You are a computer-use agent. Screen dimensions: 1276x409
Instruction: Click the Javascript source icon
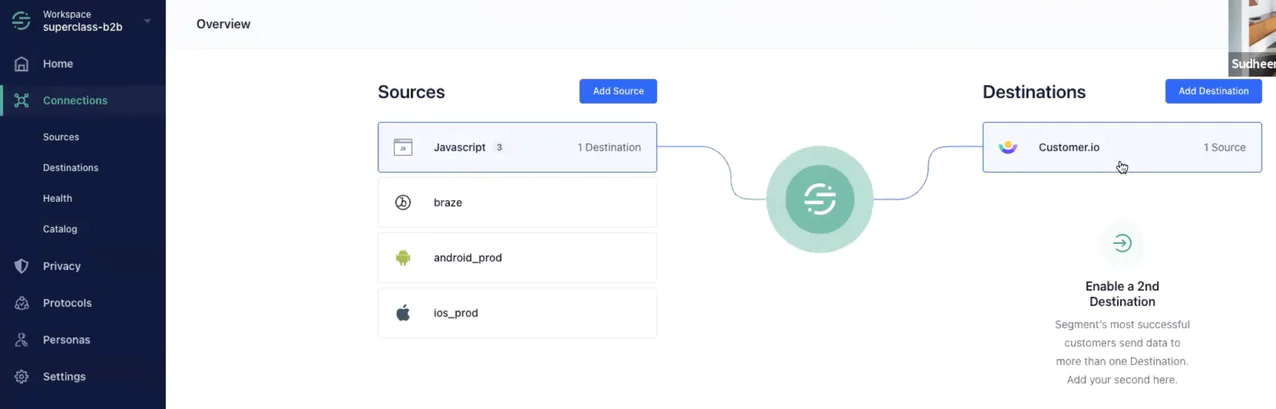pos(403,148)
